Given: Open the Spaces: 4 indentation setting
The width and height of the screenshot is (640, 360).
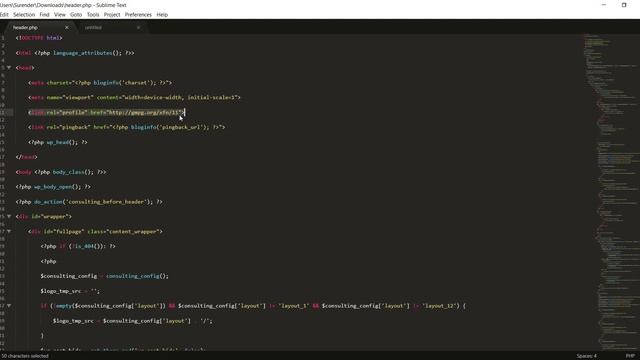Looking at the screenshot, I should [x=587, y=356].
